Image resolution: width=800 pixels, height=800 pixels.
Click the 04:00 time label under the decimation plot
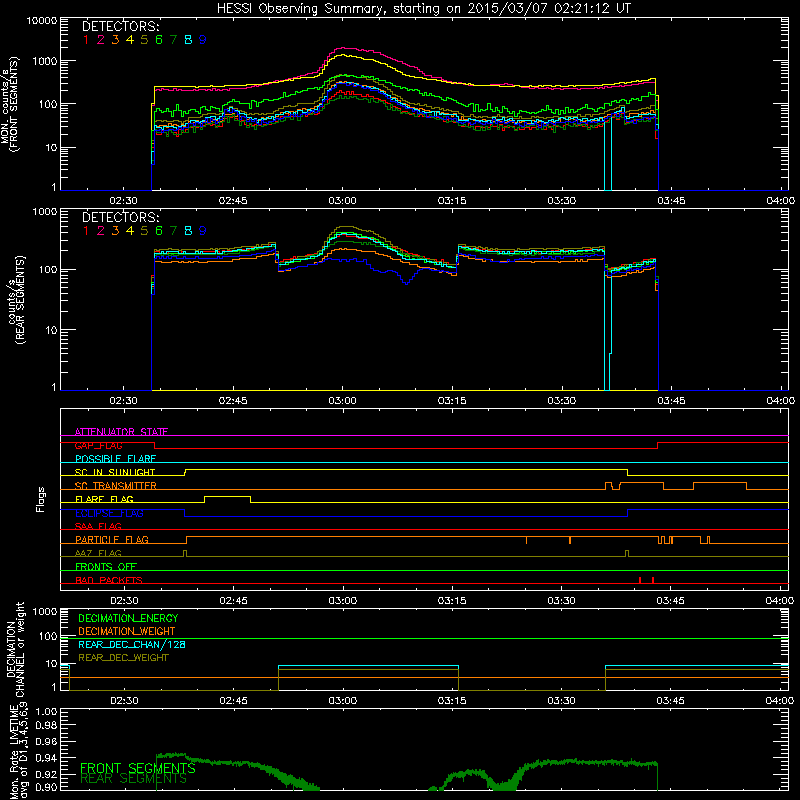[780, 701]
